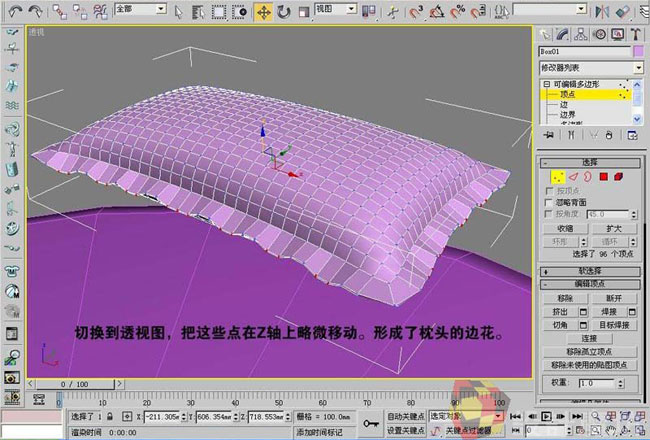Open the 修改器列表 dropdown

coord(590,67)
